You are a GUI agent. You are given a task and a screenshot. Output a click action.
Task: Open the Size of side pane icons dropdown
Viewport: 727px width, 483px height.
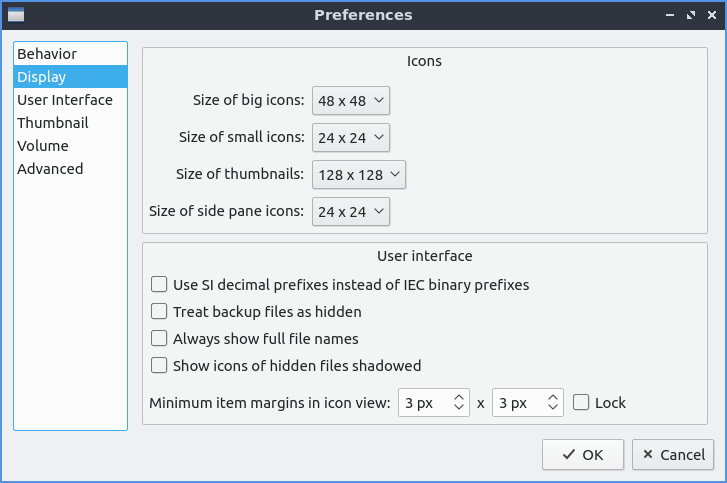click(350, 212)
